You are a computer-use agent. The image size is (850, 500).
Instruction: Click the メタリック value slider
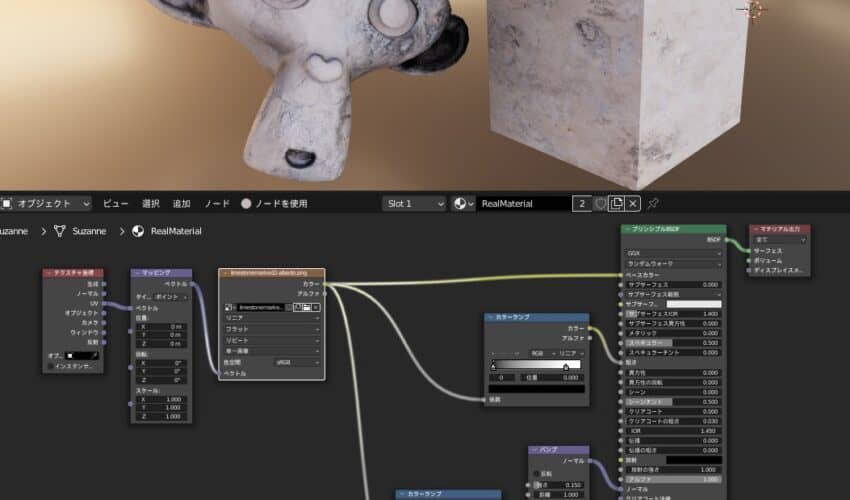click(673, 333)
